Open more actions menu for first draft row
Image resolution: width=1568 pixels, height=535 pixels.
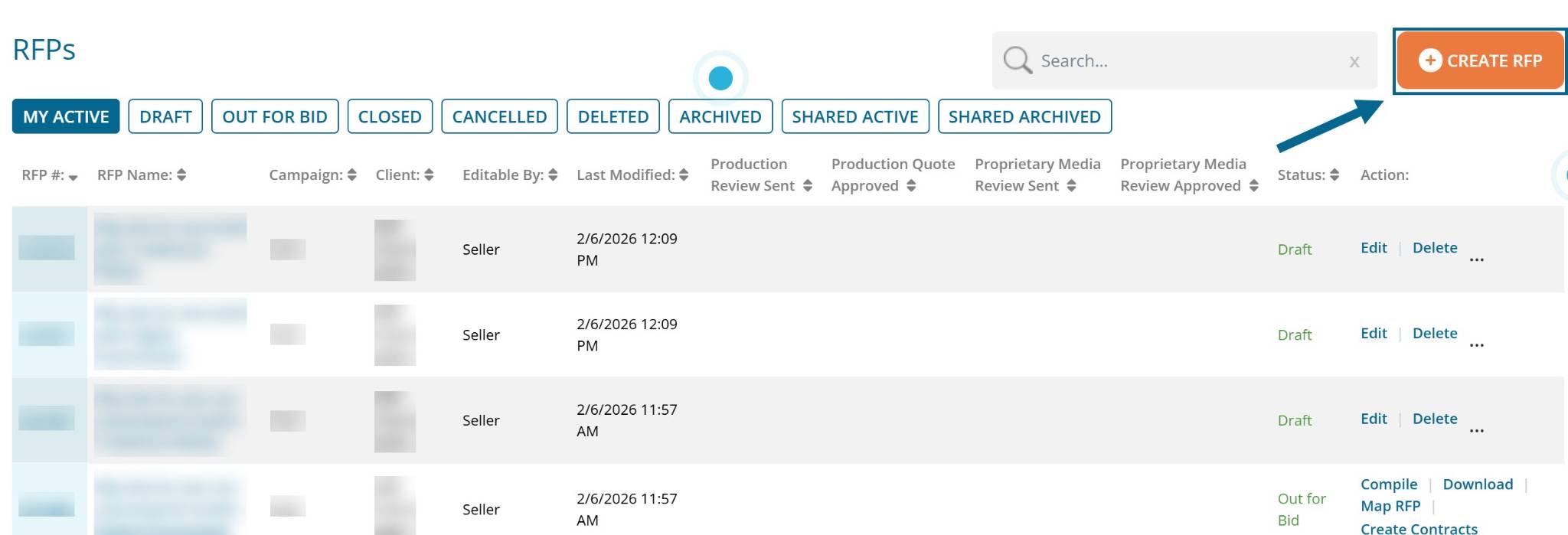pyautogui.click(x=1476, y=259)
